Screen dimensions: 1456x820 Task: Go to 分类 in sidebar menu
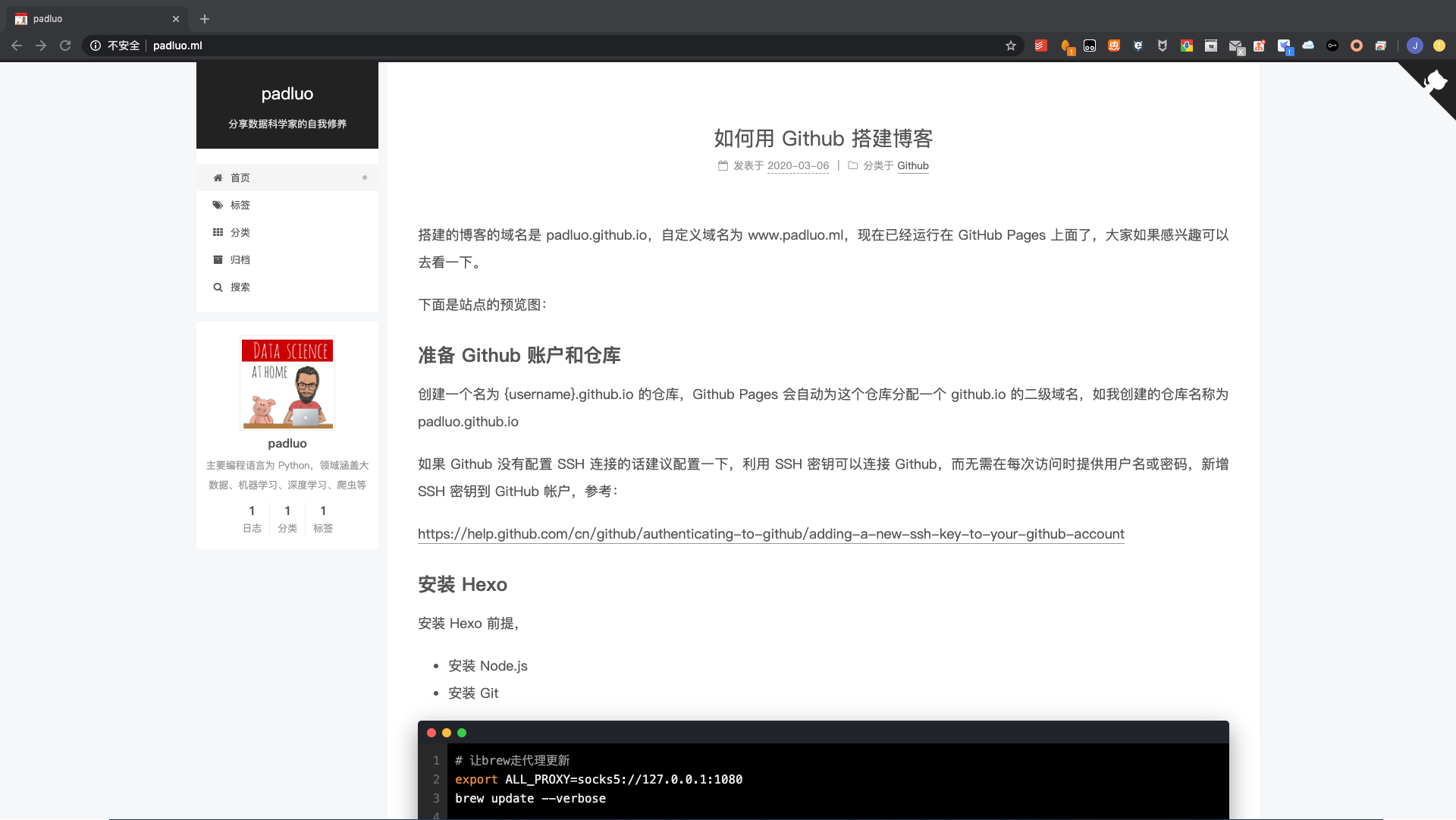[x=240, y=232]
